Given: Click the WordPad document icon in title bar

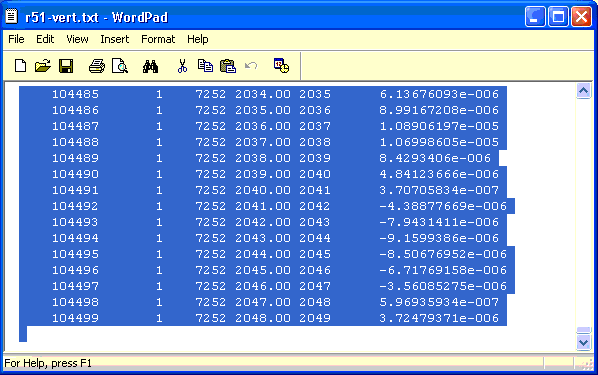Looking at the screenshot, I should click(11, 16).
